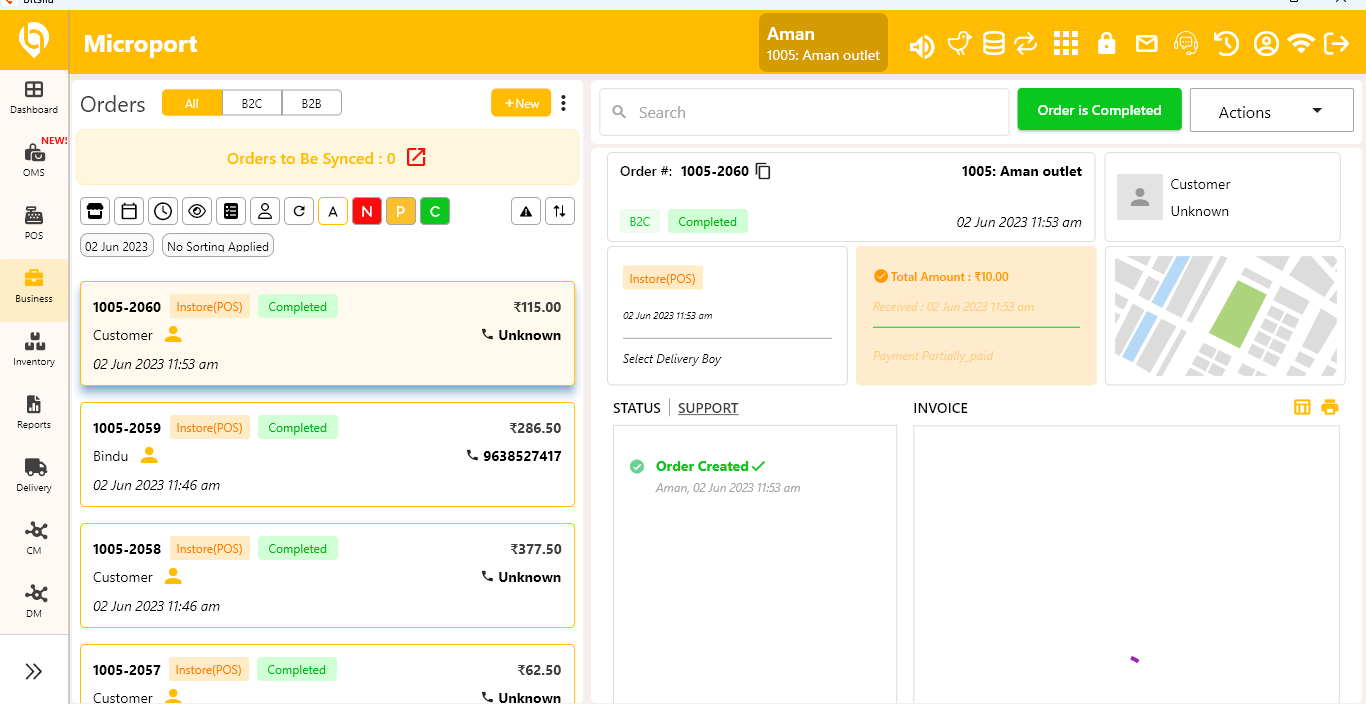This screenshot has width=1366, height=704.
Task: Open the sort order arrows control
Action: coord(560,211)
